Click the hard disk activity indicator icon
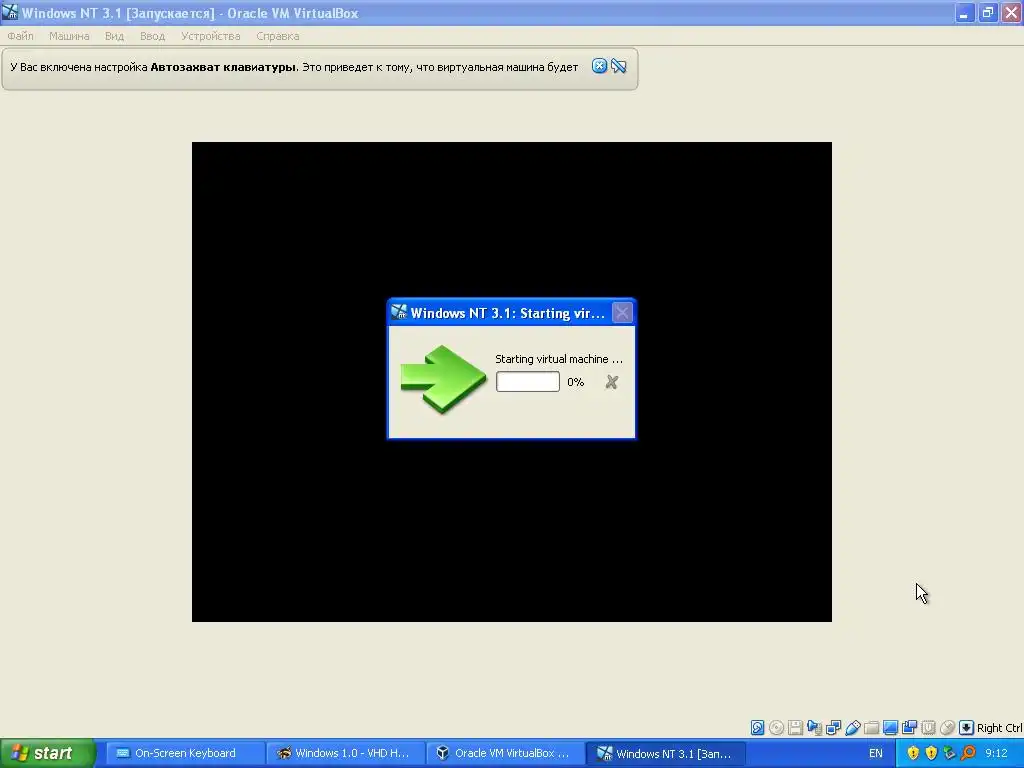The width and height of the screenshot is (1024, 768). tap(757, 728)
